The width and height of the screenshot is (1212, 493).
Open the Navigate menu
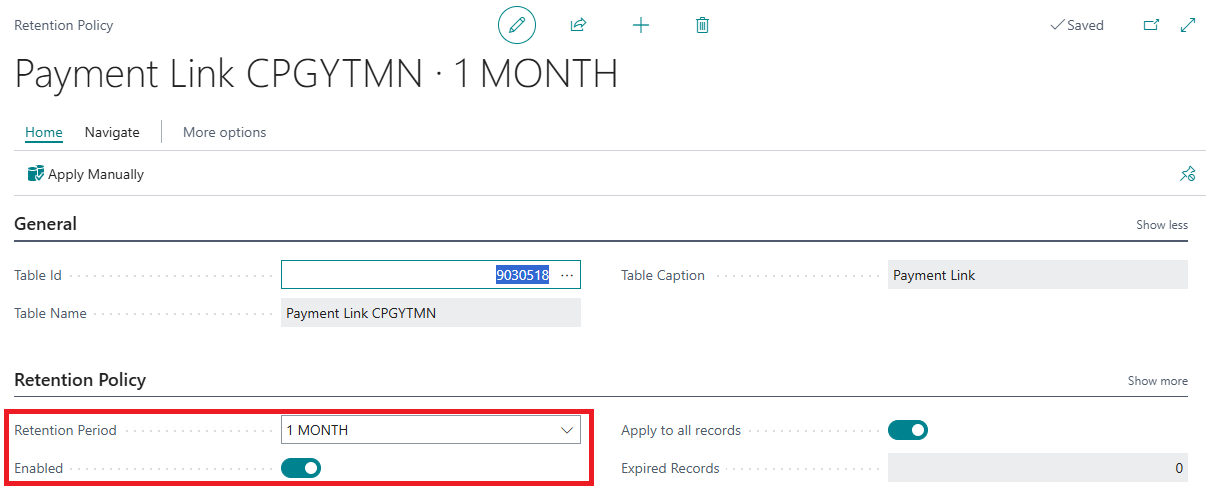point(112,132)
